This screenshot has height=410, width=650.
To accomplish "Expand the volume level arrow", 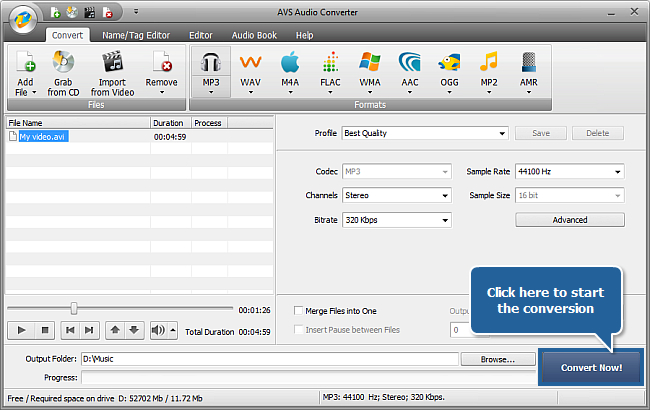I will pos(173,330).
